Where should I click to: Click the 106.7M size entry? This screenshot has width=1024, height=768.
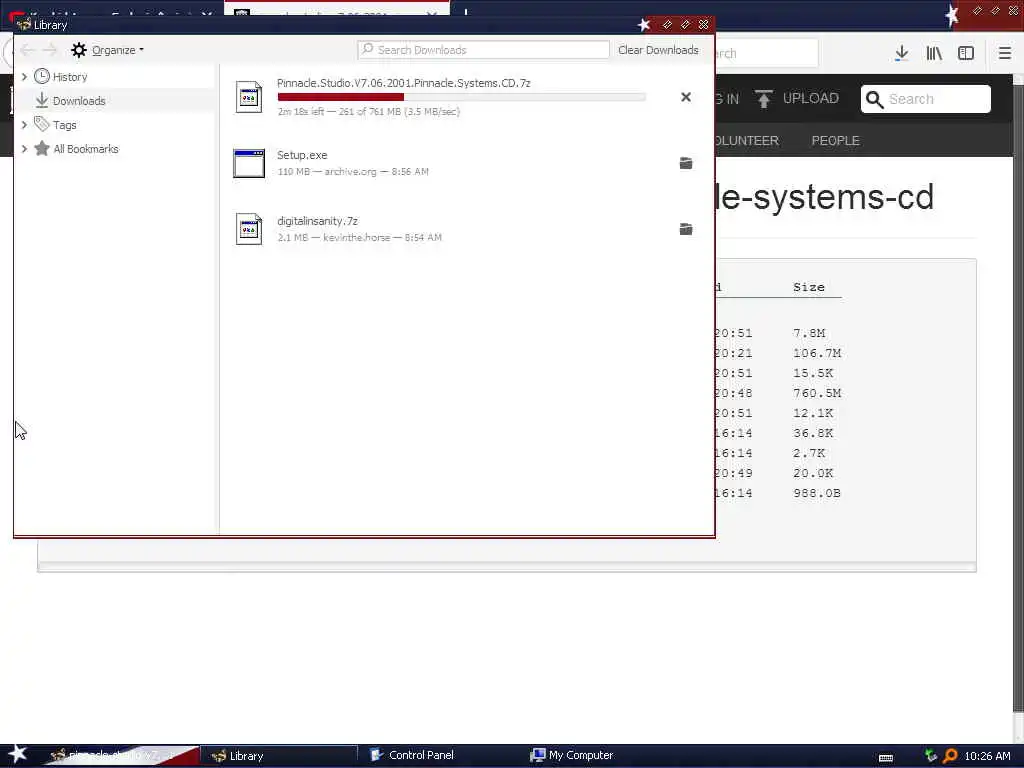pyautogui.click(x=817, y=353)
